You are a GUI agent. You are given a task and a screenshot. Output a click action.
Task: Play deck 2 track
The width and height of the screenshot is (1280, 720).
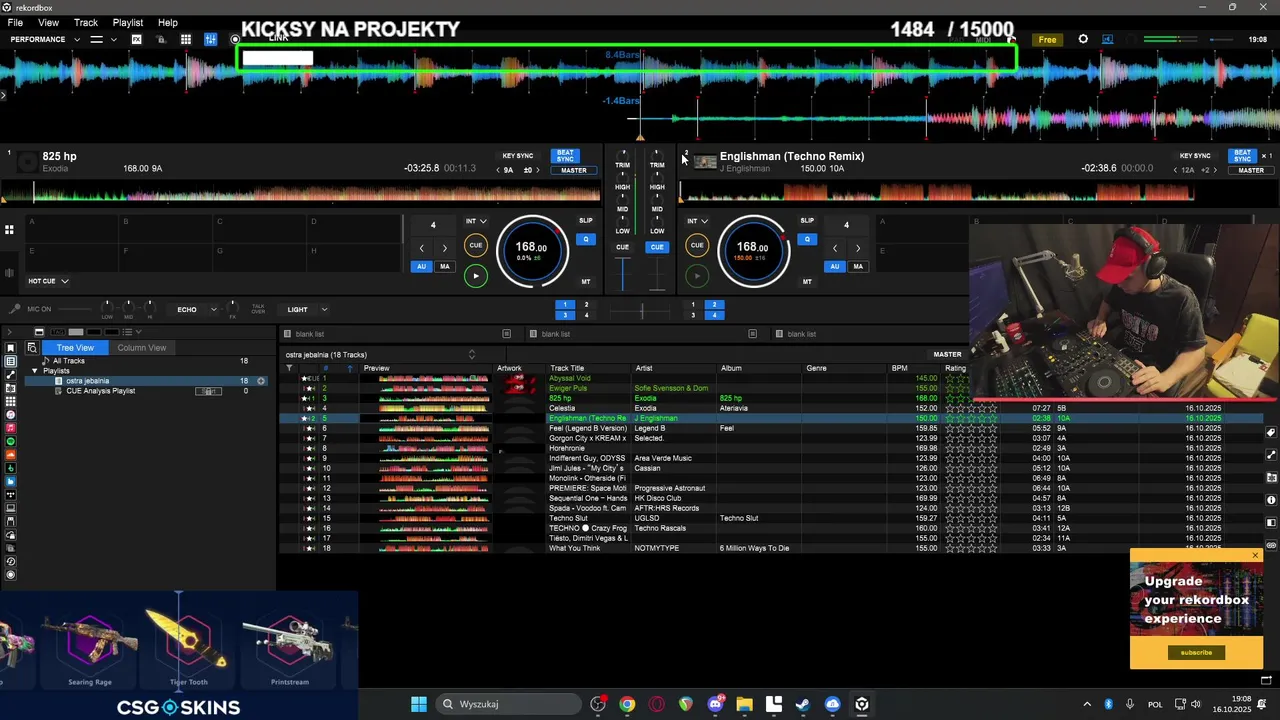(x=697, y=276)
